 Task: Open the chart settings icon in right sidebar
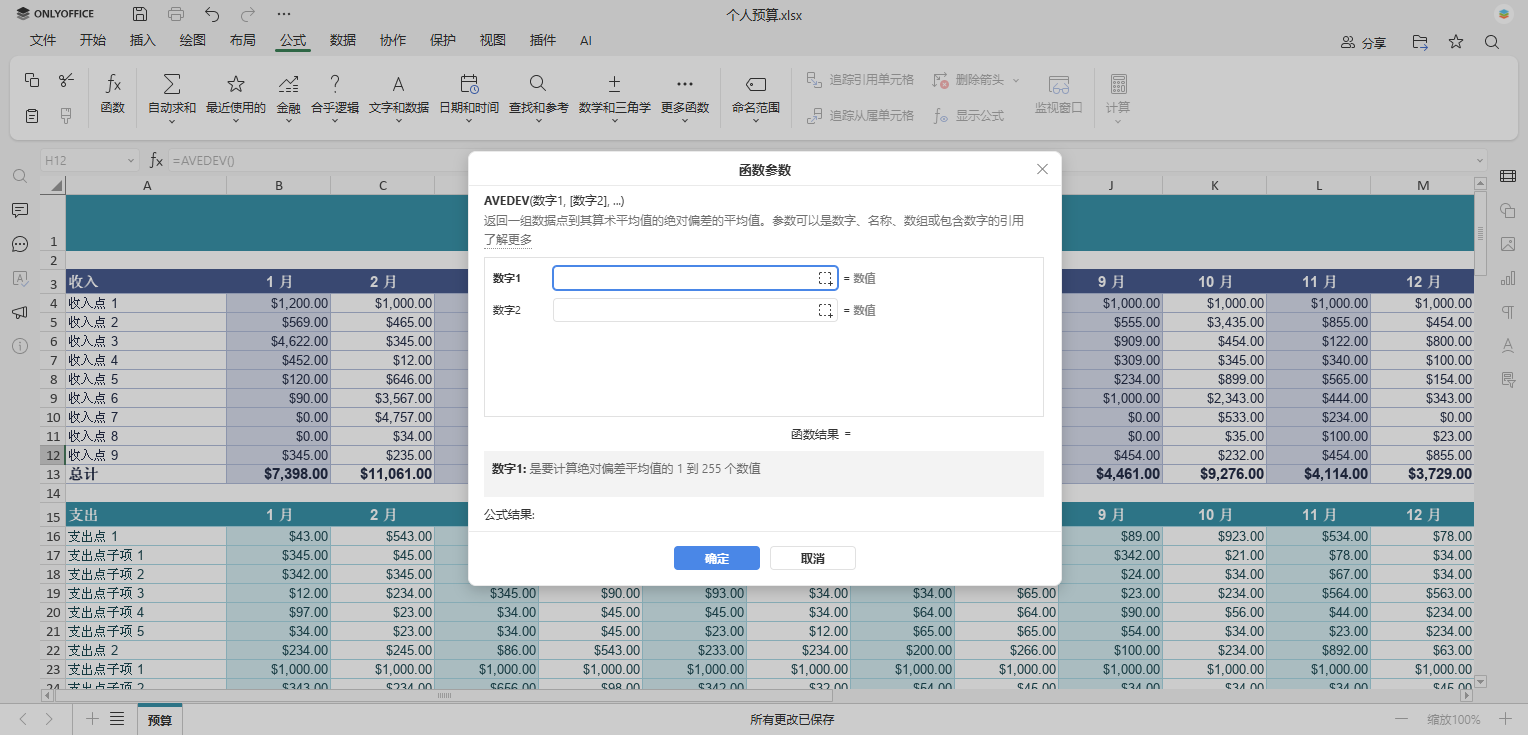pyautogui.click(x=1508, y=278)
